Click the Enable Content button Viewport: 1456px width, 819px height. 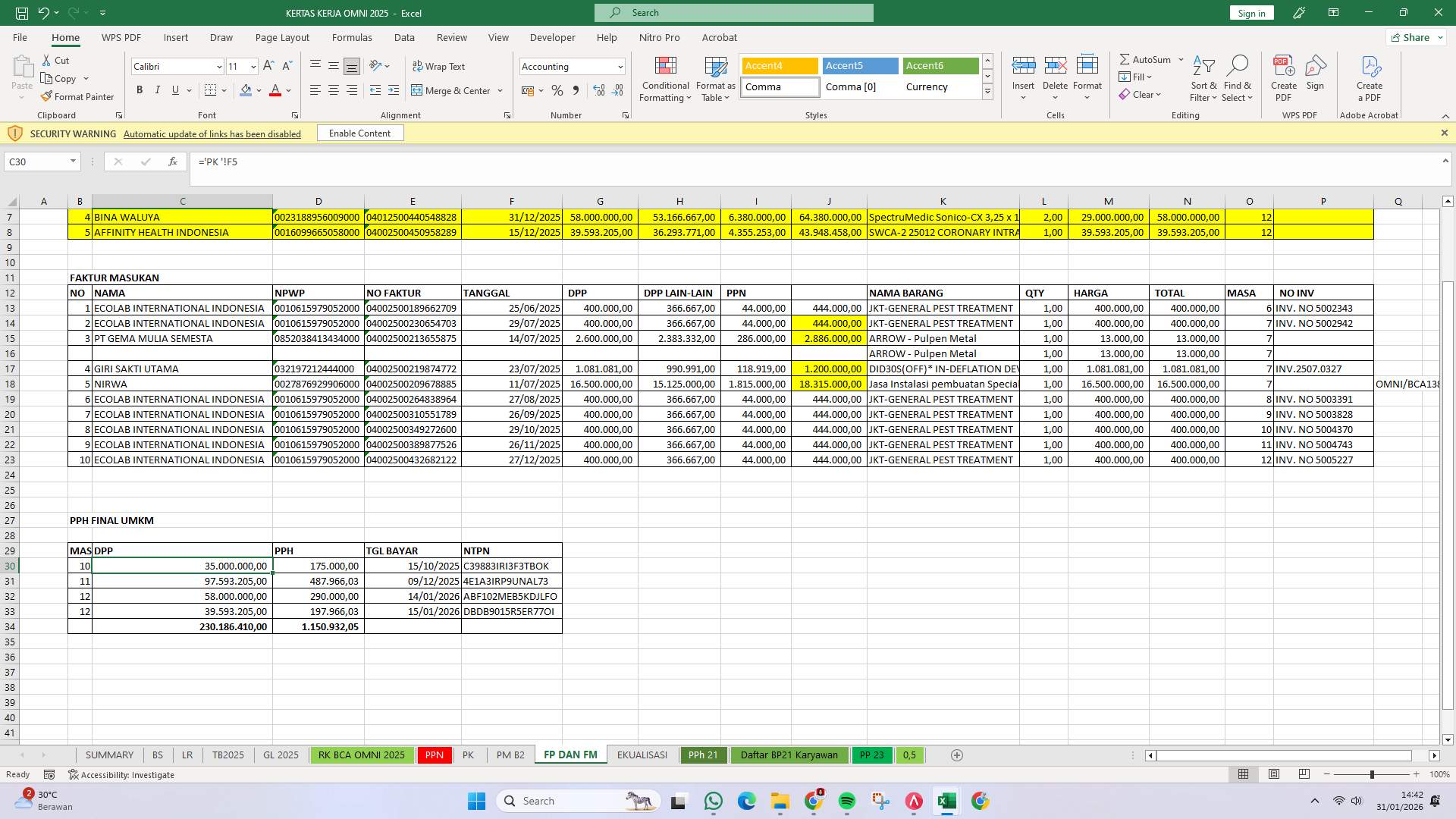[359, 133]
